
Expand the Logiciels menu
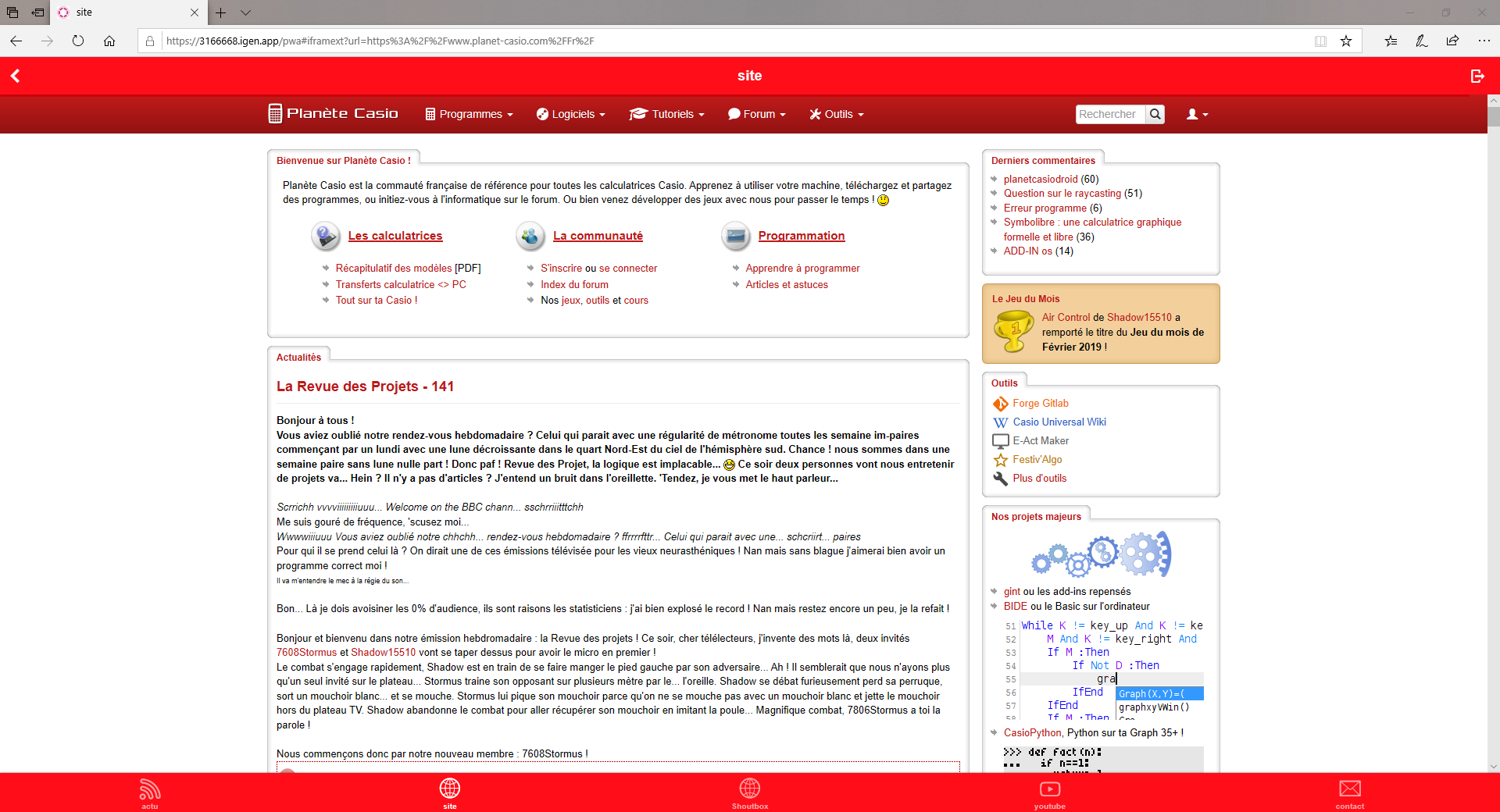click(x=571, y=114)
